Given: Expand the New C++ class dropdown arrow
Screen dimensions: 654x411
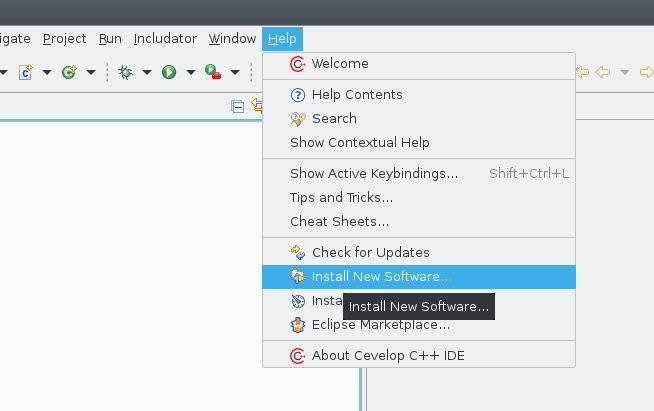Looking at the screenshot, I should point(91,73).
